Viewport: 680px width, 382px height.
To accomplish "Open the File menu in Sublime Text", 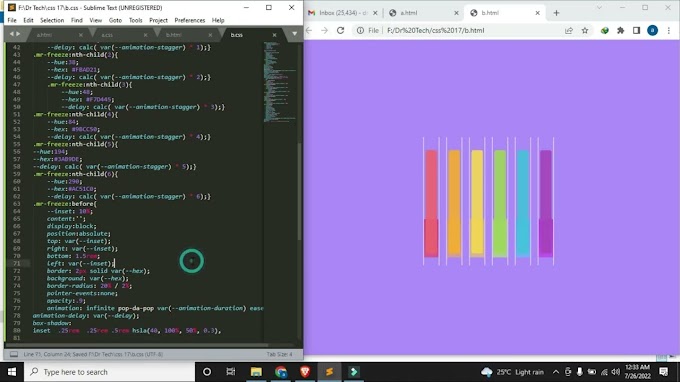I will pos(12,20).
